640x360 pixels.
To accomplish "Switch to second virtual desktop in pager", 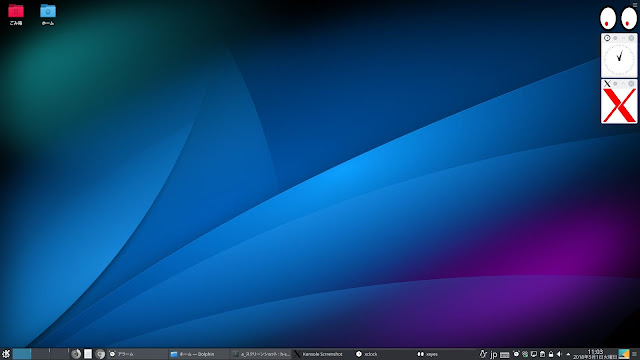I will coord(41,354).
